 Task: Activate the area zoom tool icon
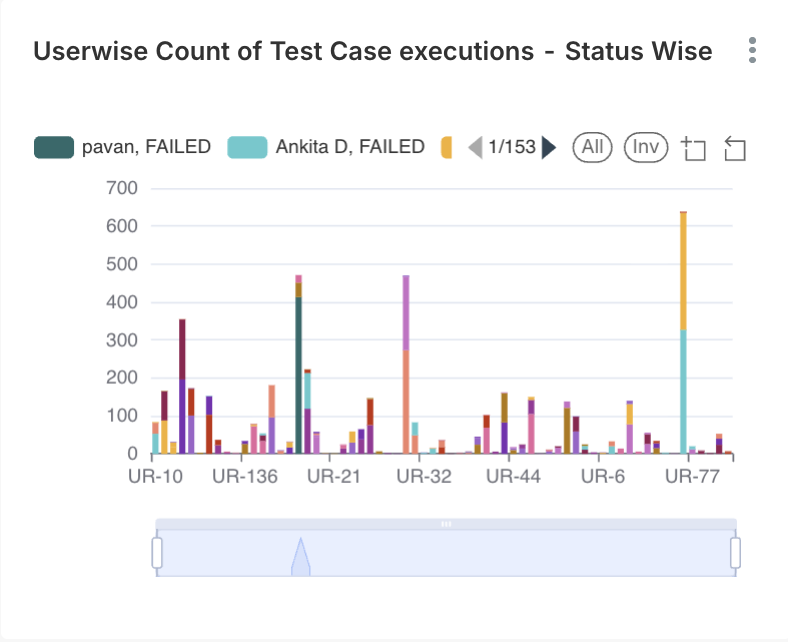pos(693,149)
